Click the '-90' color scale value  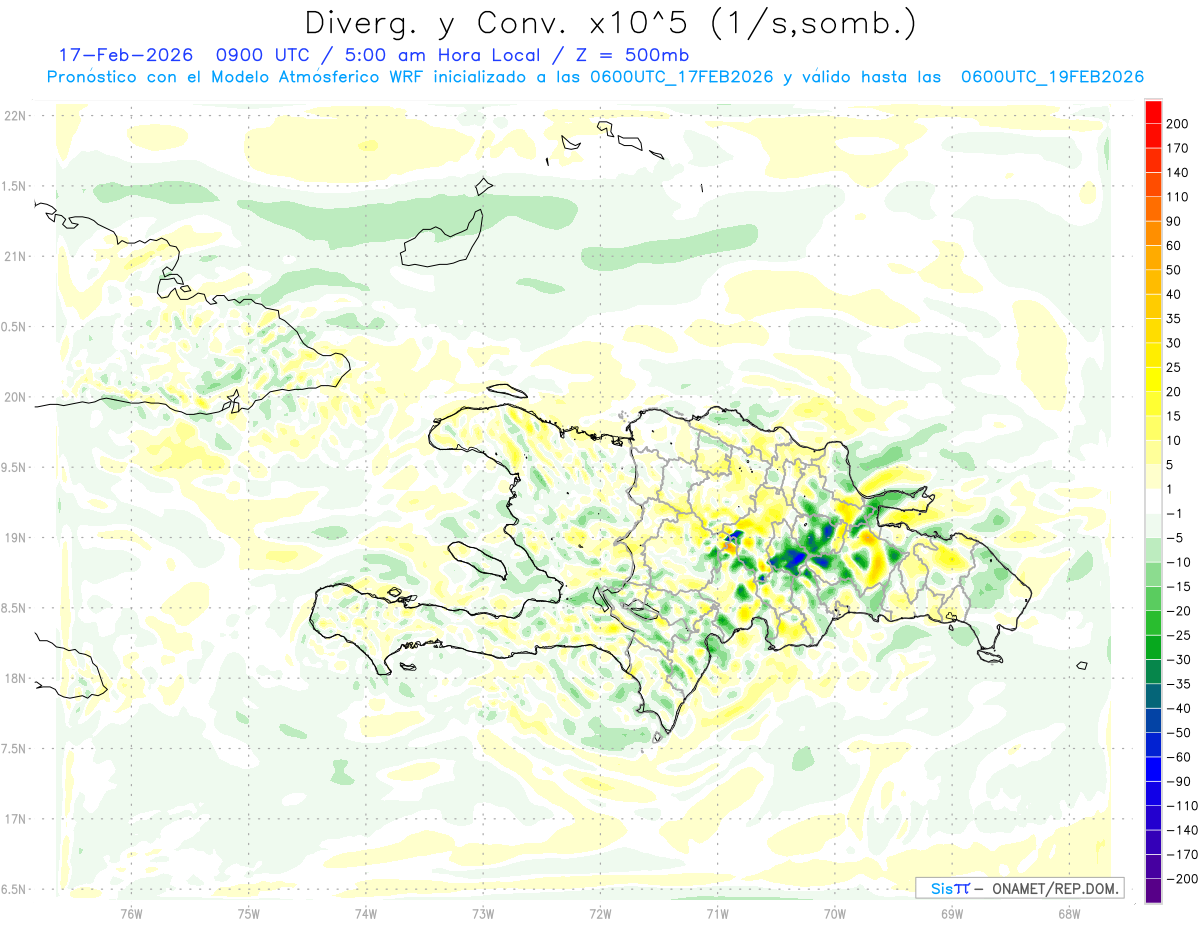[1179, 781]
